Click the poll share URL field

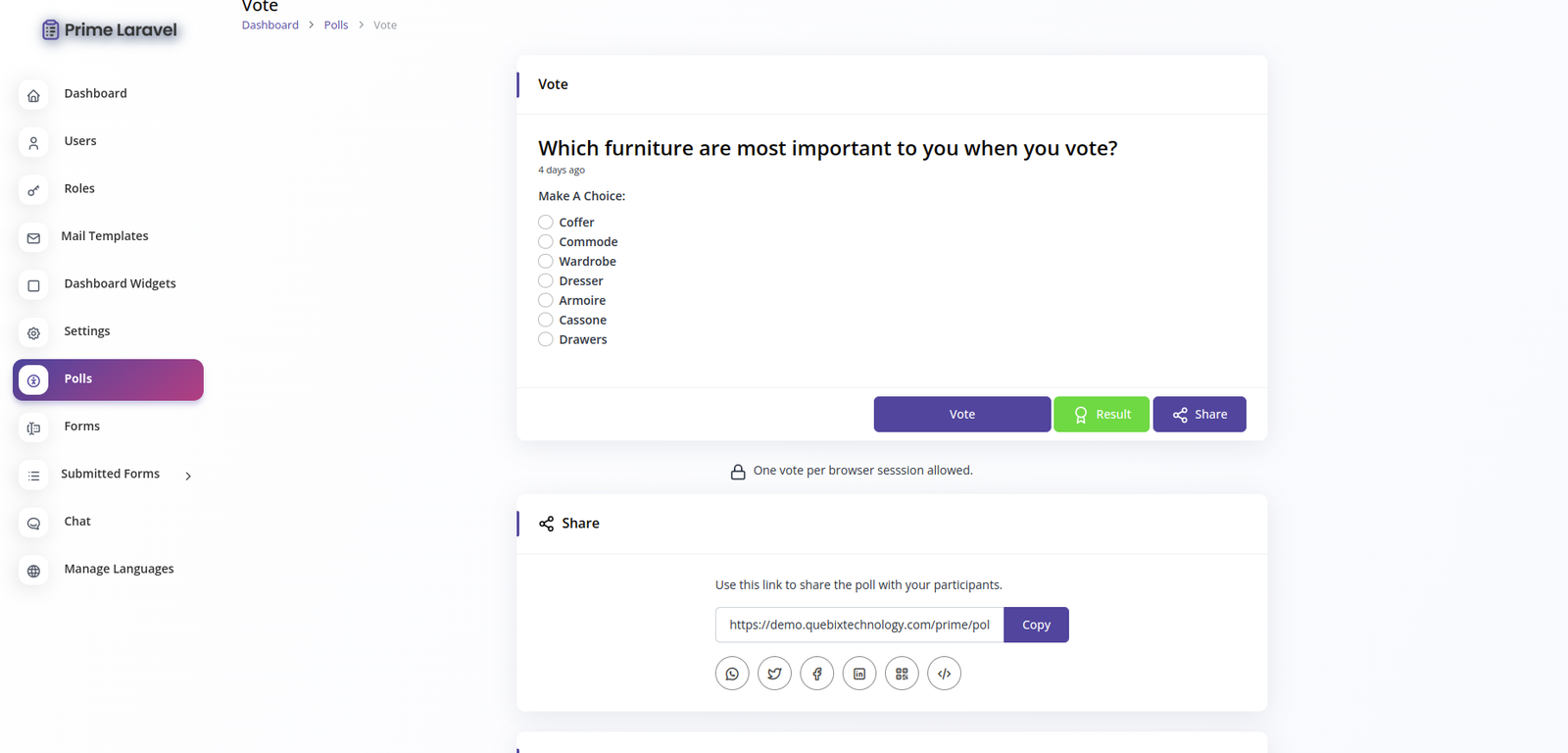[x=859, y=626]
